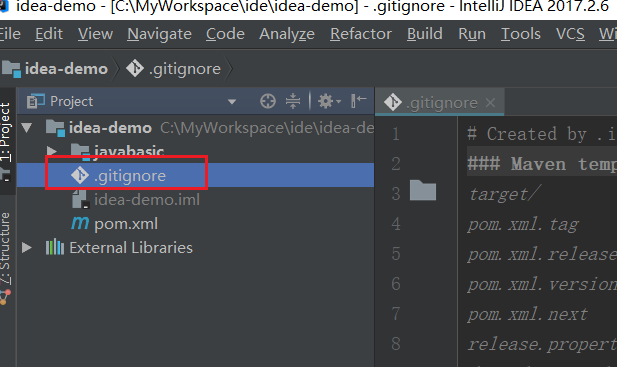Screen dimensions: 617x367
Task: Click gutter line number 5
Action: (396, 254)
